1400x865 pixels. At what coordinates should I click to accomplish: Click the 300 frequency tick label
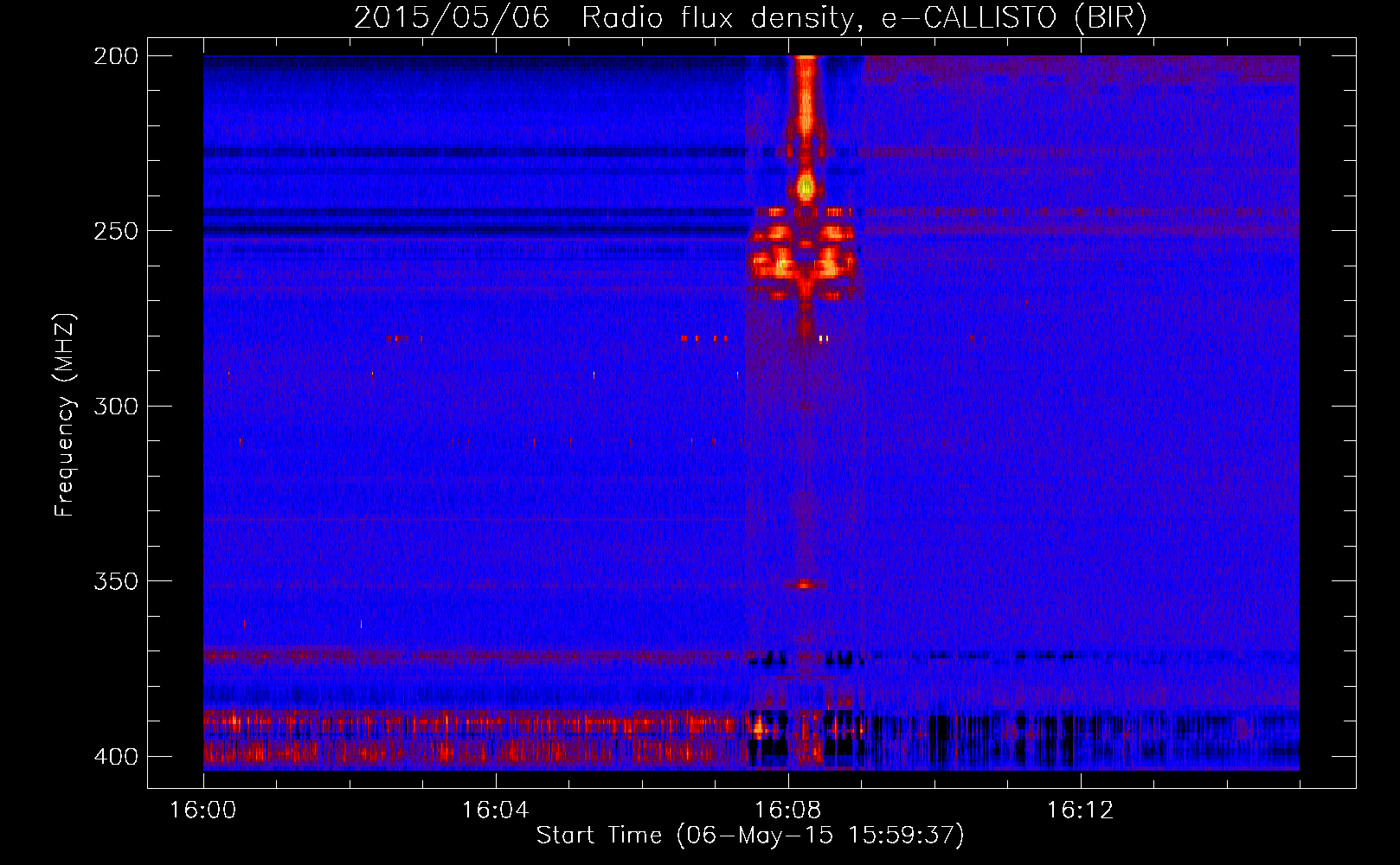(x=115, y=406)
